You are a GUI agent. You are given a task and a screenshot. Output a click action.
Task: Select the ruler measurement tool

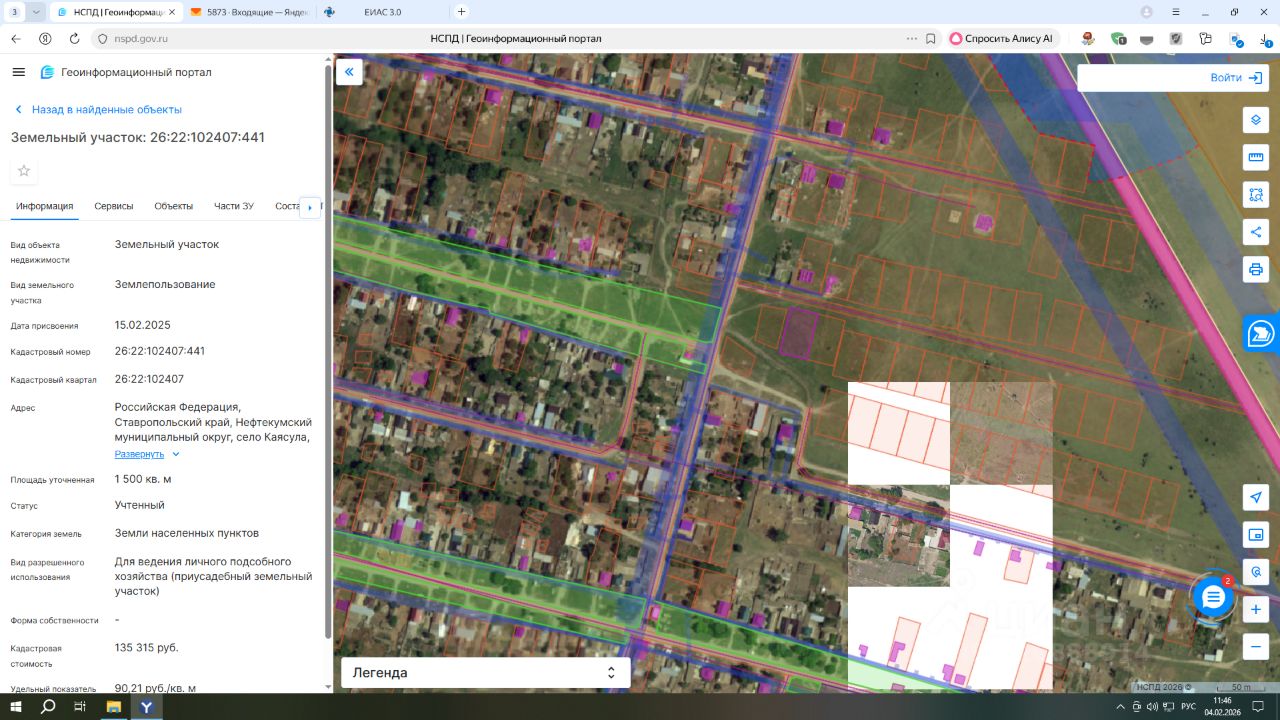coord(1256,157)
